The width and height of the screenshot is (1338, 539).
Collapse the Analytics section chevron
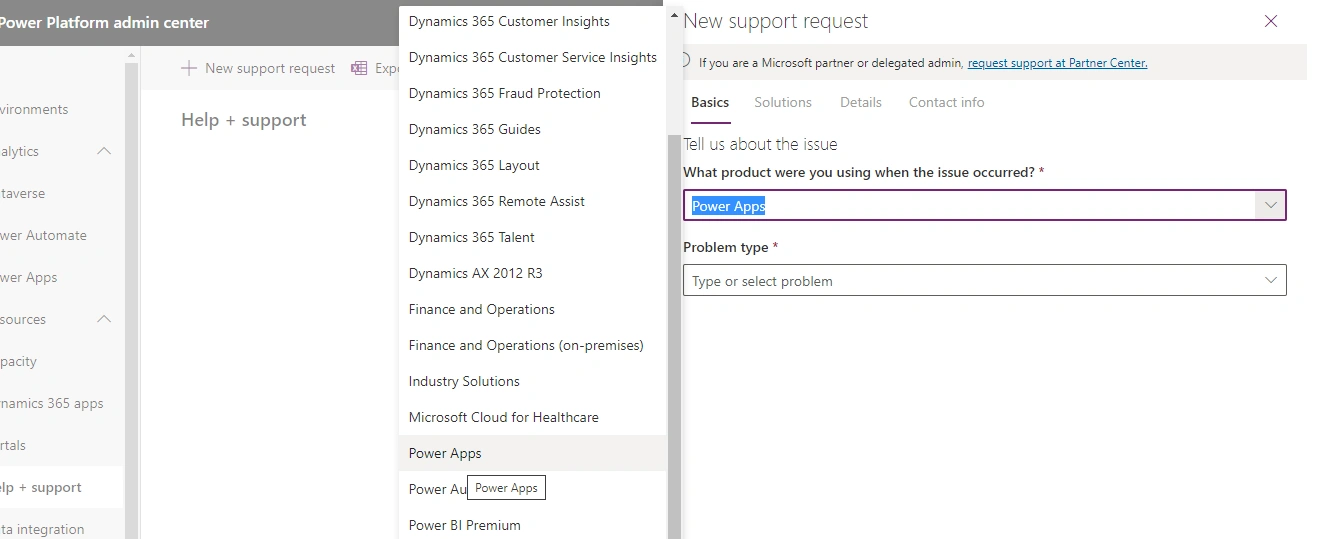point(104,151)
